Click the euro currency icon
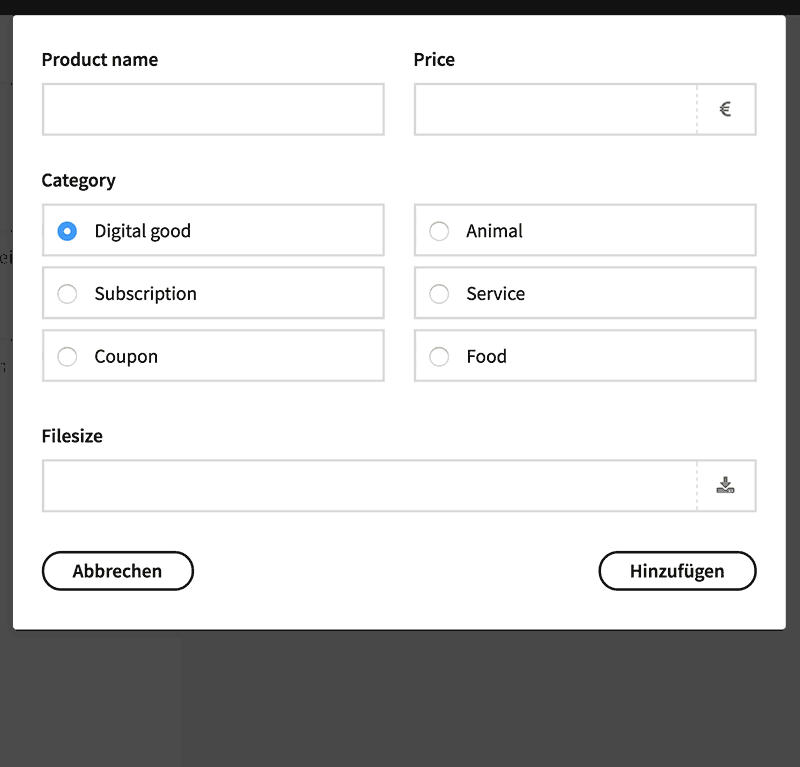The image size is (800, 767). pyautogui.click(x=726, y=109)
